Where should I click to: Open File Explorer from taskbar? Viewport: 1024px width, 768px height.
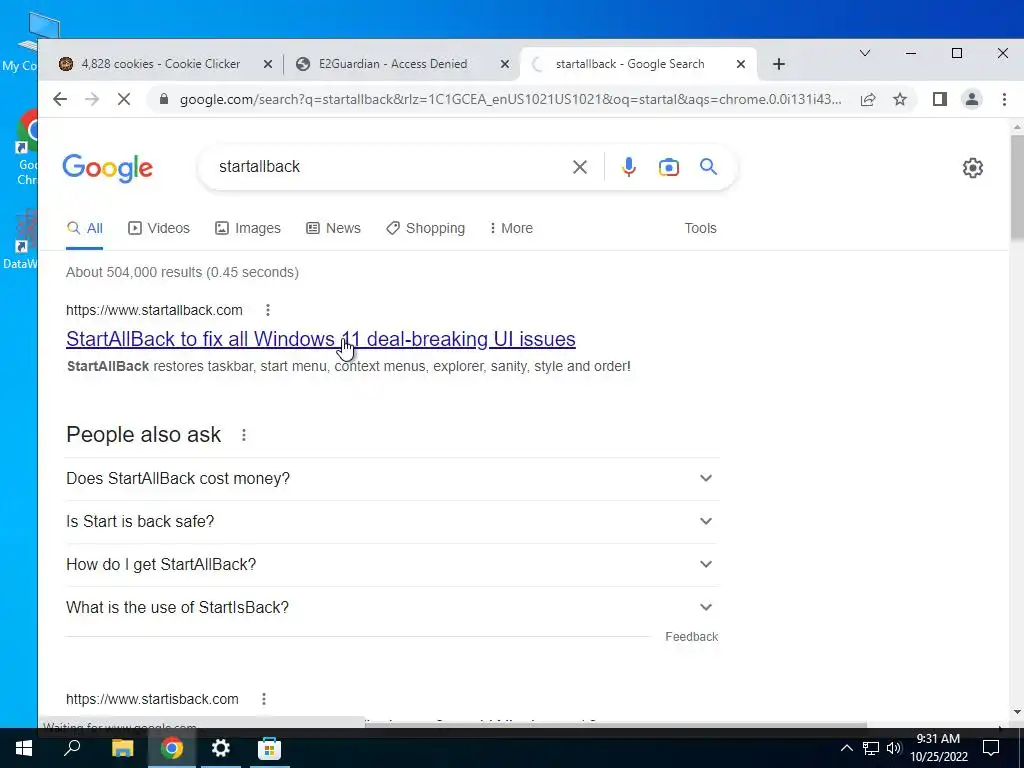pos(122,748)
